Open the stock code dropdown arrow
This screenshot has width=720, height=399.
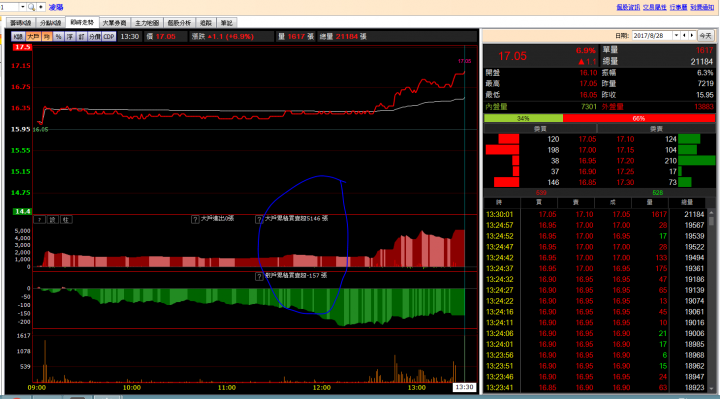(22, 7)
